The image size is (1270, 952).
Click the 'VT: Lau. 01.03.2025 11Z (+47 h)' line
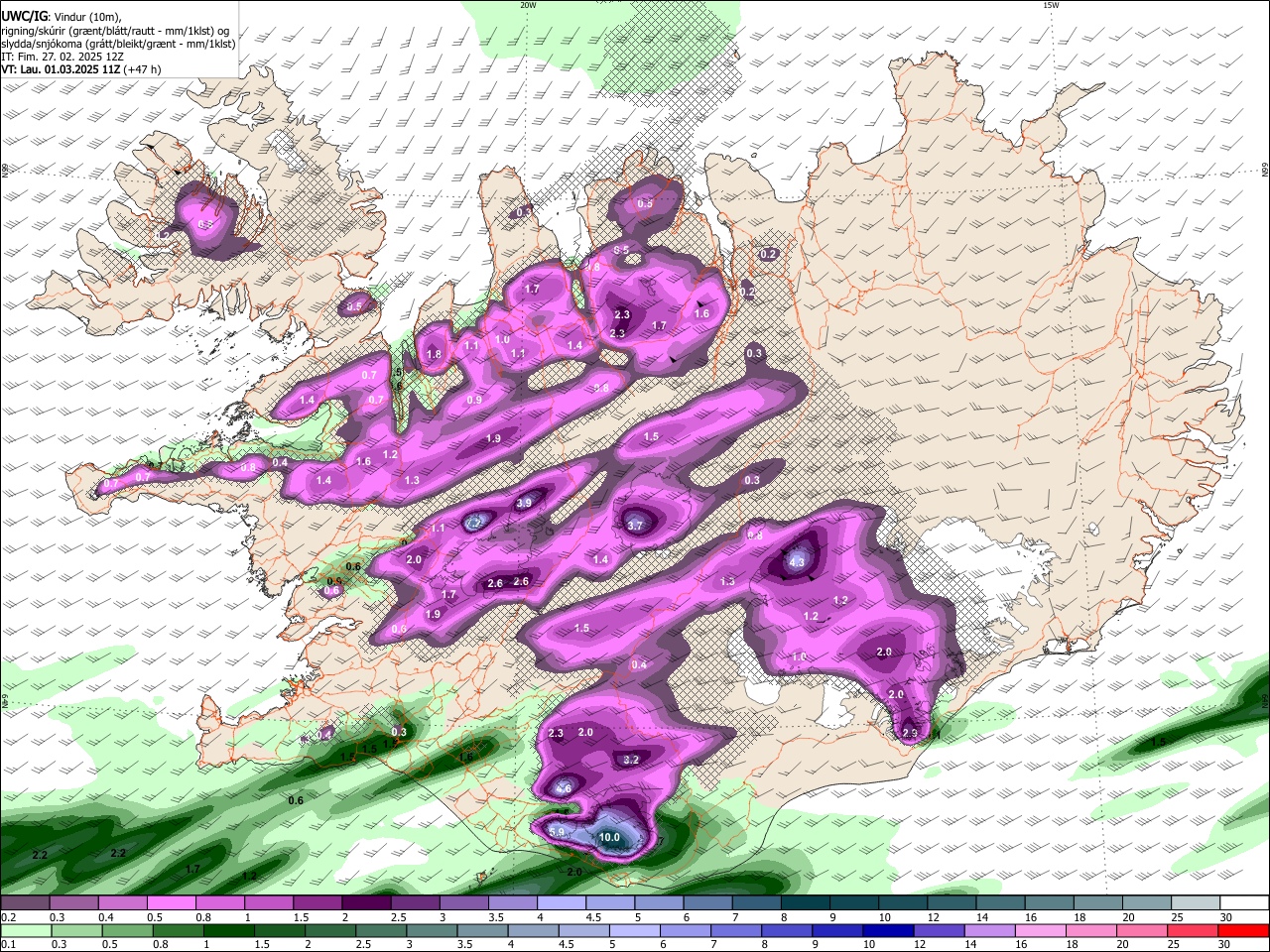coord(81,69)
